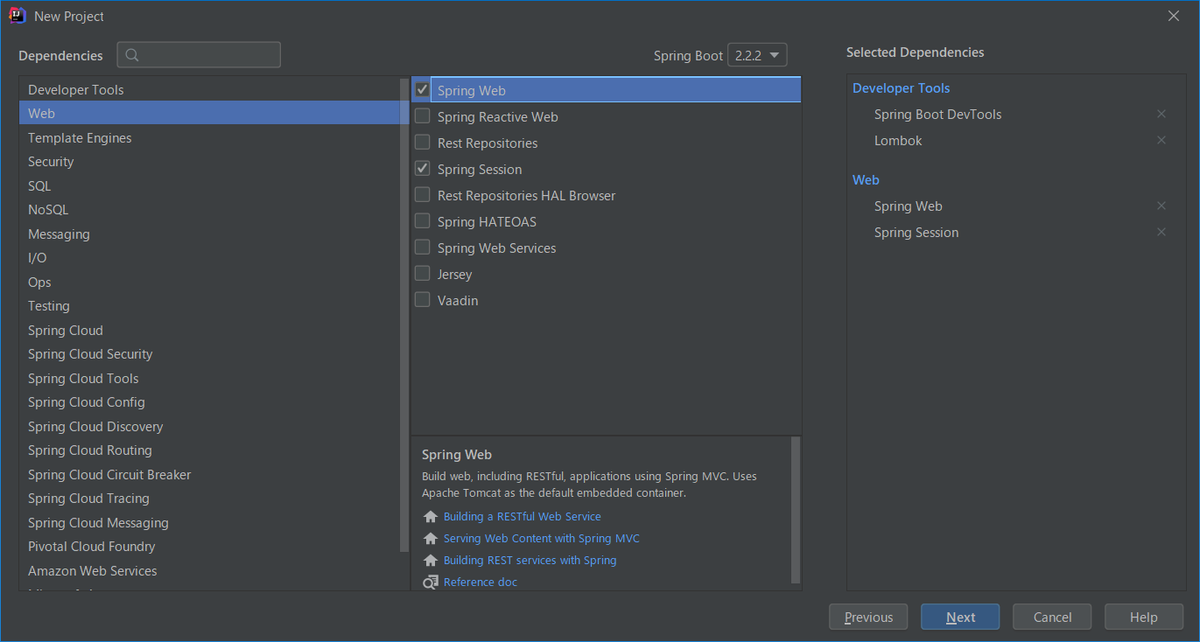Select Spring Cloud Security category

tap(209, 354)
